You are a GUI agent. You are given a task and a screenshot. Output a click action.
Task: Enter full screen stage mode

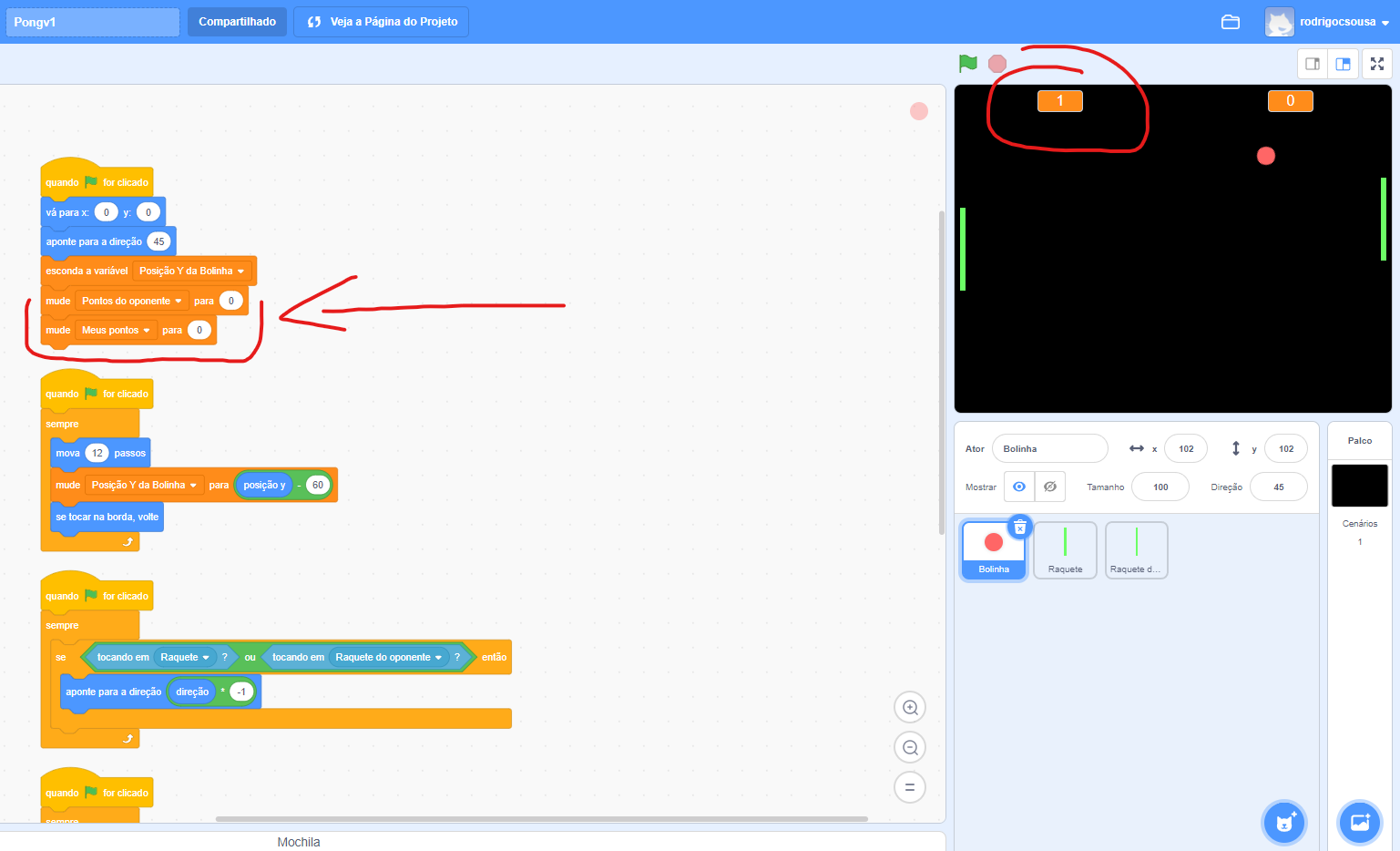1377,64
